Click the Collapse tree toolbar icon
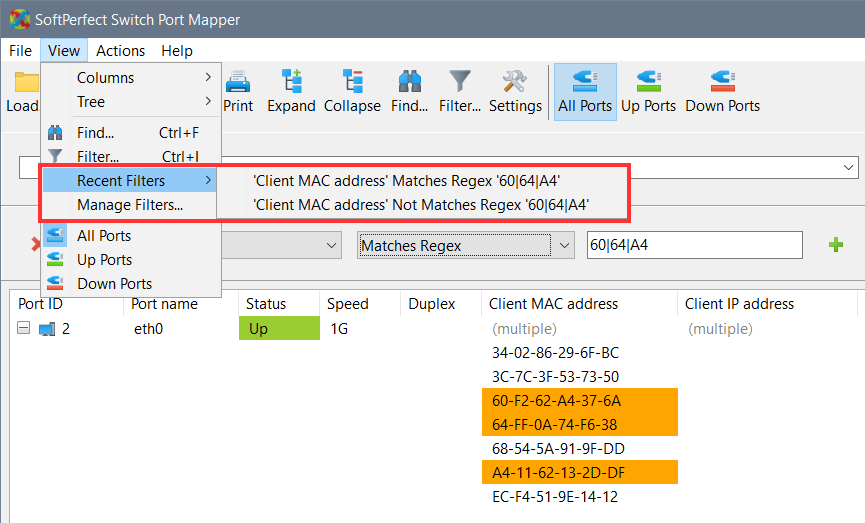This screenshot has width=865, height=523. (x=352, y=82)
